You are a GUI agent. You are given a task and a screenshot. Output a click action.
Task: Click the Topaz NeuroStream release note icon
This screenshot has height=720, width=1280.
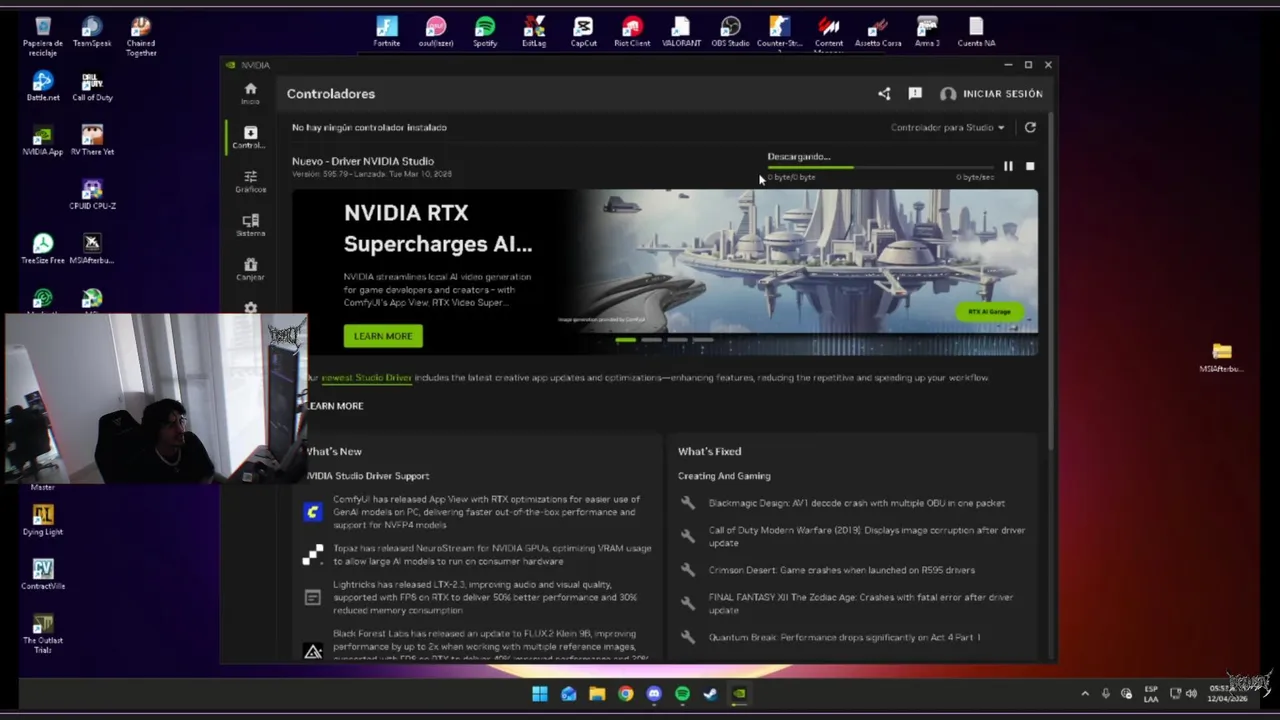(313, 555)
